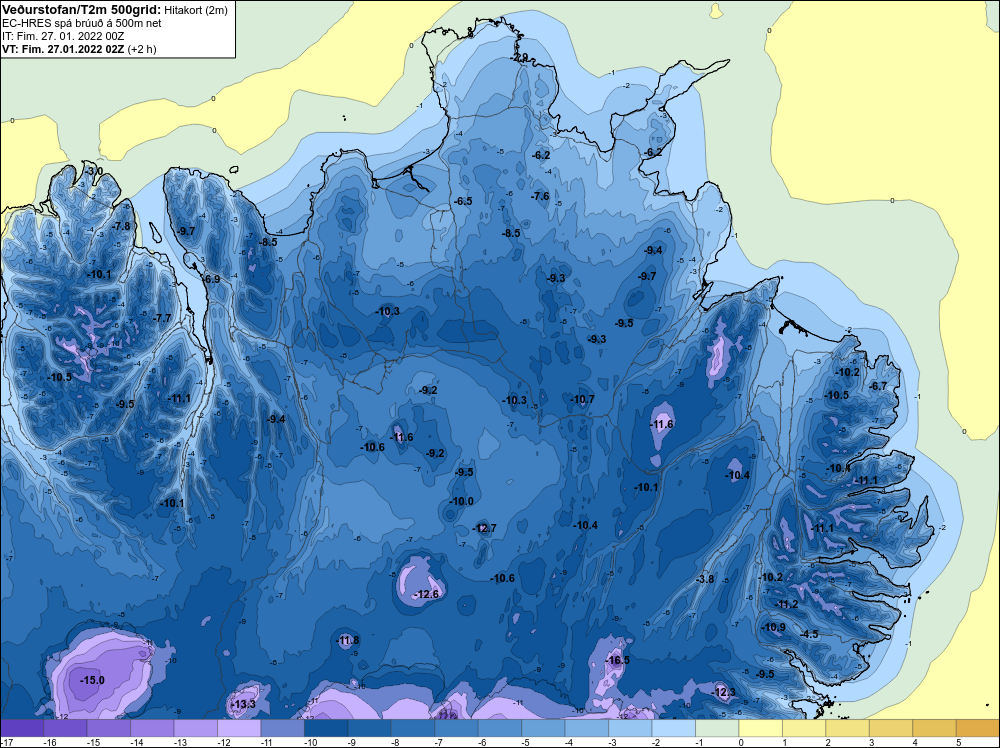Screen dimensions: 1000x748
Task: Click the -10.7 temperature label
Action: pos(582,399)
